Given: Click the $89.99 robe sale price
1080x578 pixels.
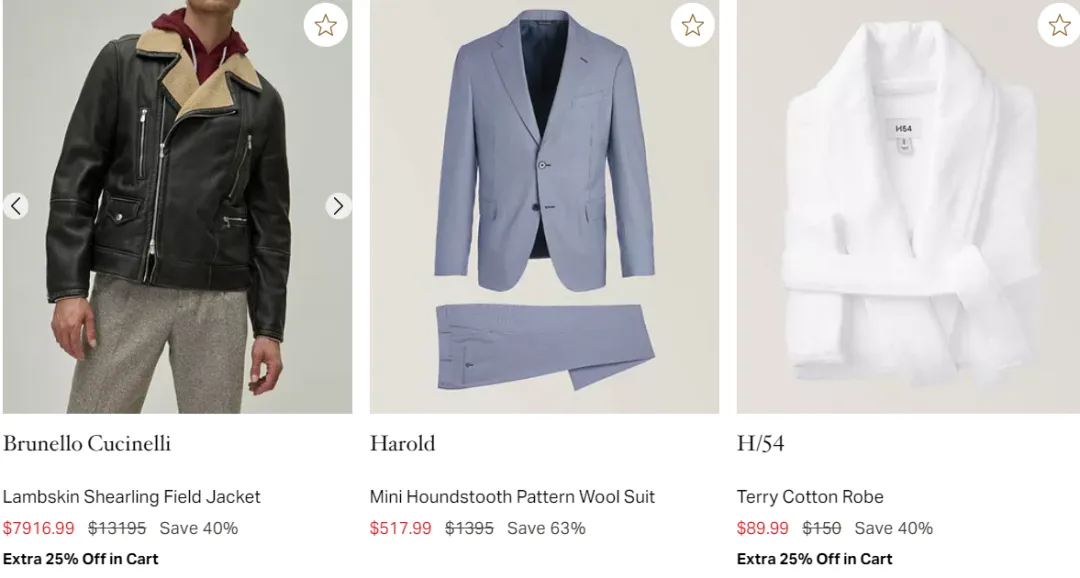Looking at the screenshot, I should [x=762, y=528].
